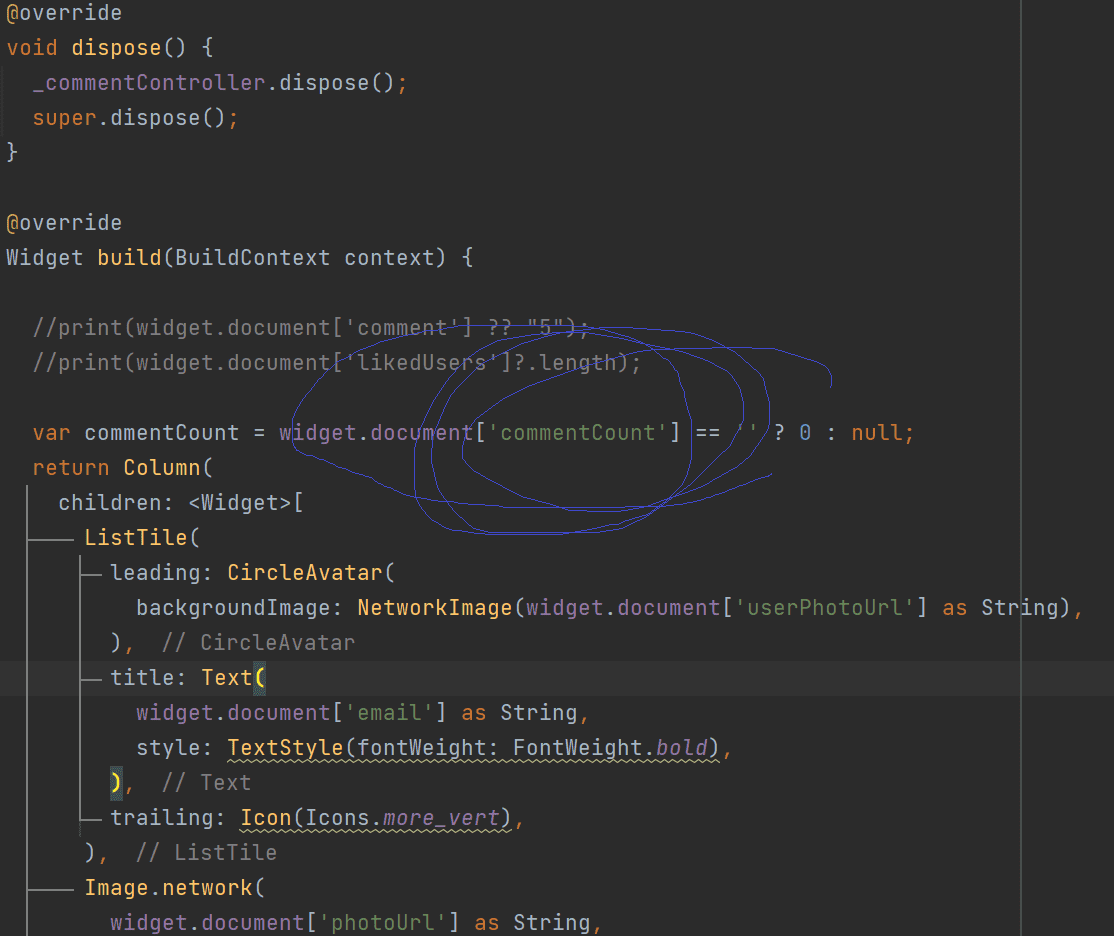Click 'Image.network(' constructor
Screen dimensions: 1114x936
coord(175,888)
